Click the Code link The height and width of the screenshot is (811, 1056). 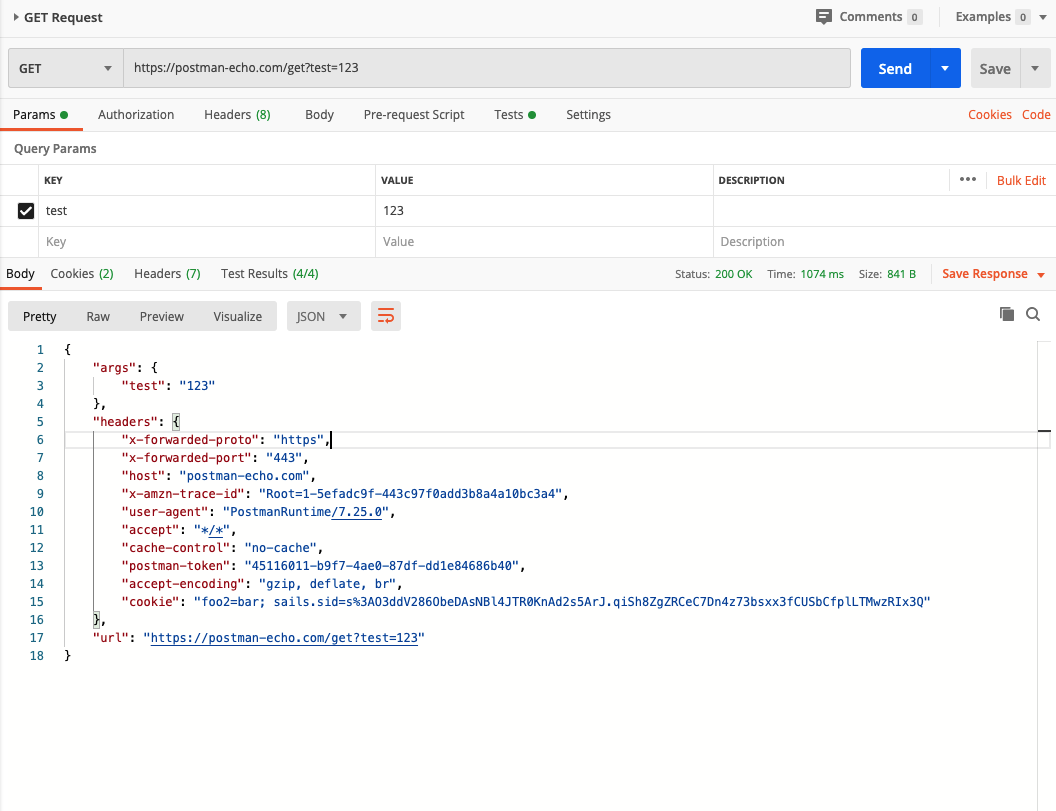(x=1036, y=115)
